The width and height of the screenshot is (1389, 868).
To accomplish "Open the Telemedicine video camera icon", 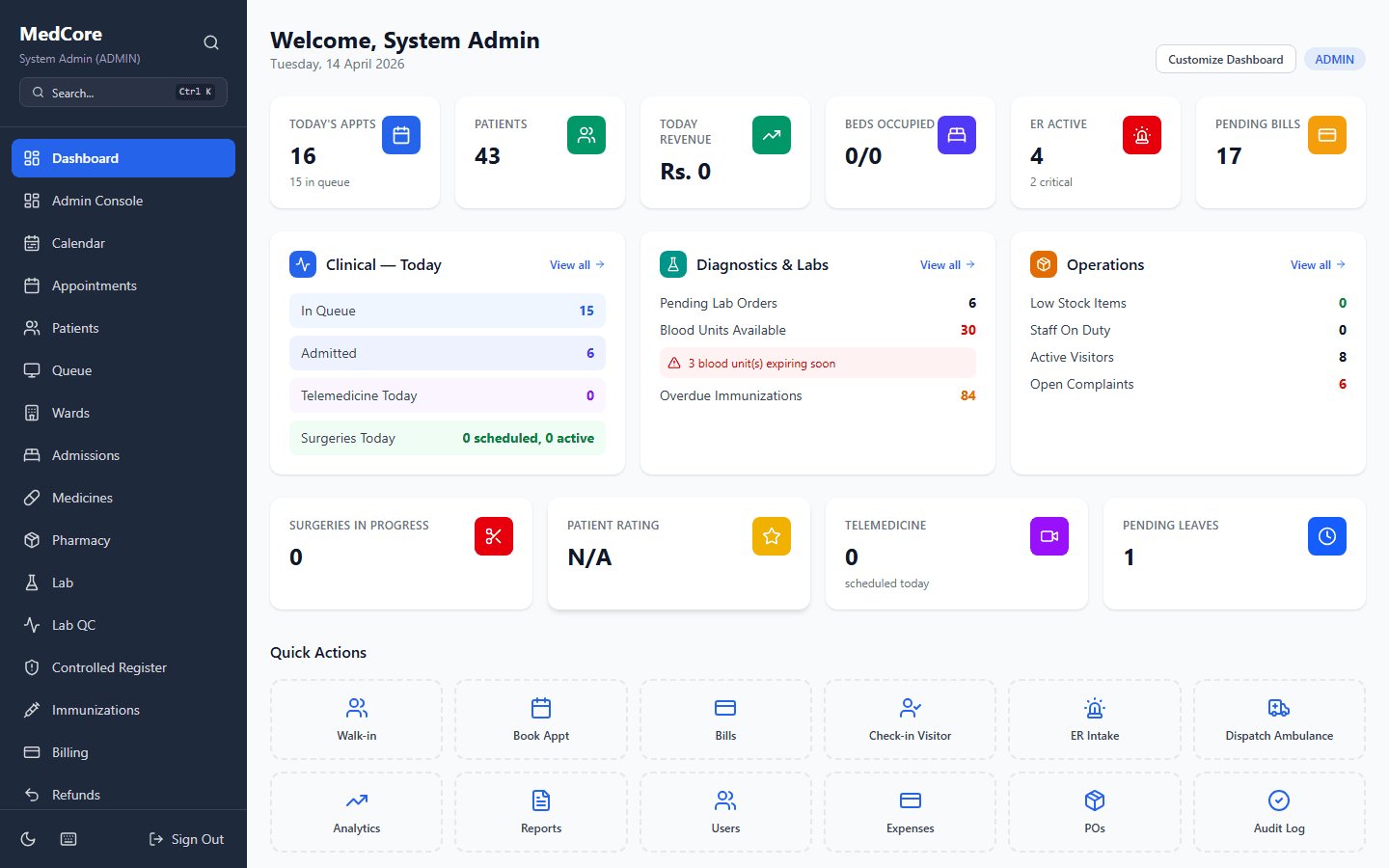I will (x=1049, y=536).
